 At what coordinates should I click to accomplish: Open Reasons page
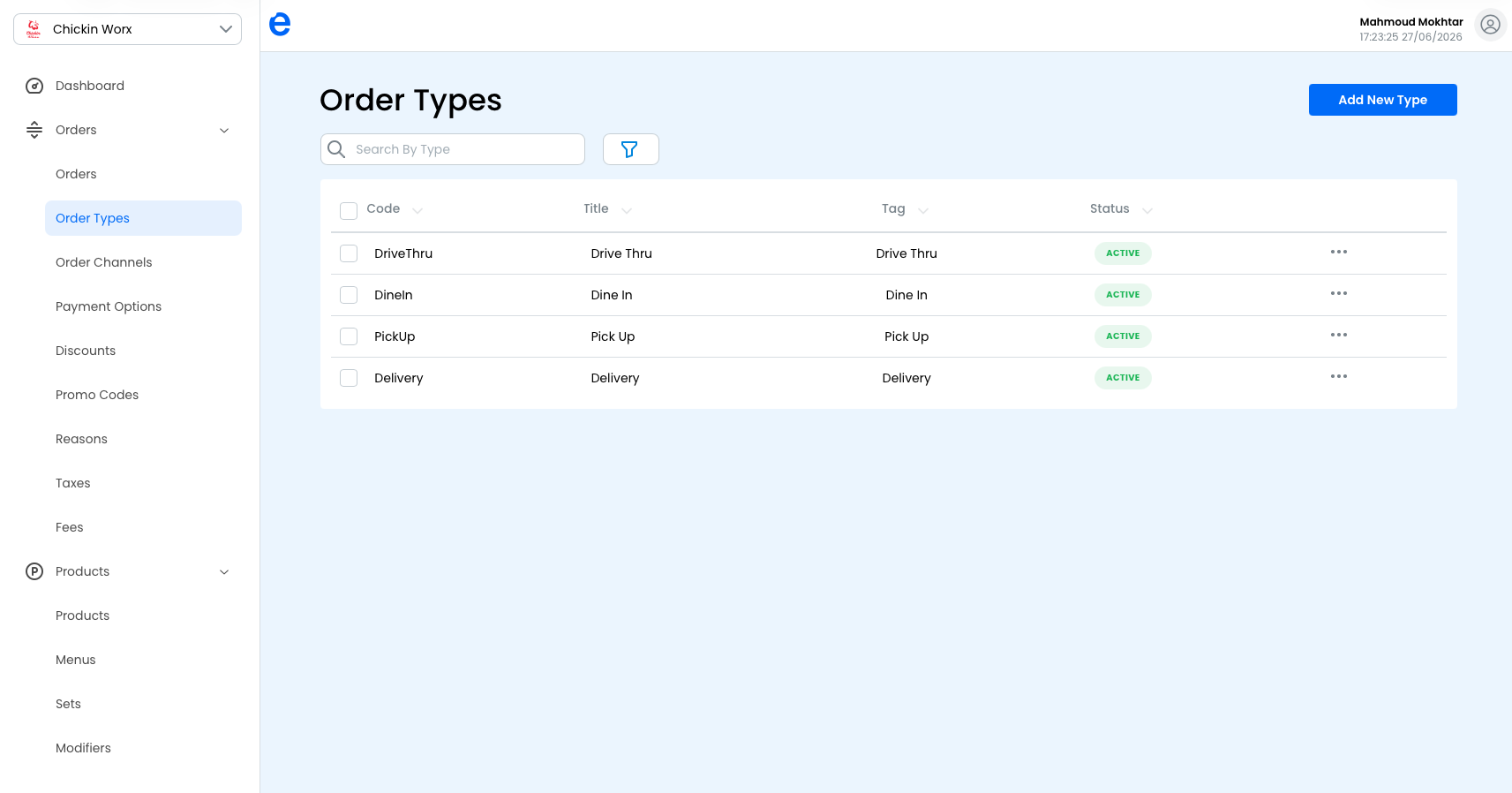(81, 439)
